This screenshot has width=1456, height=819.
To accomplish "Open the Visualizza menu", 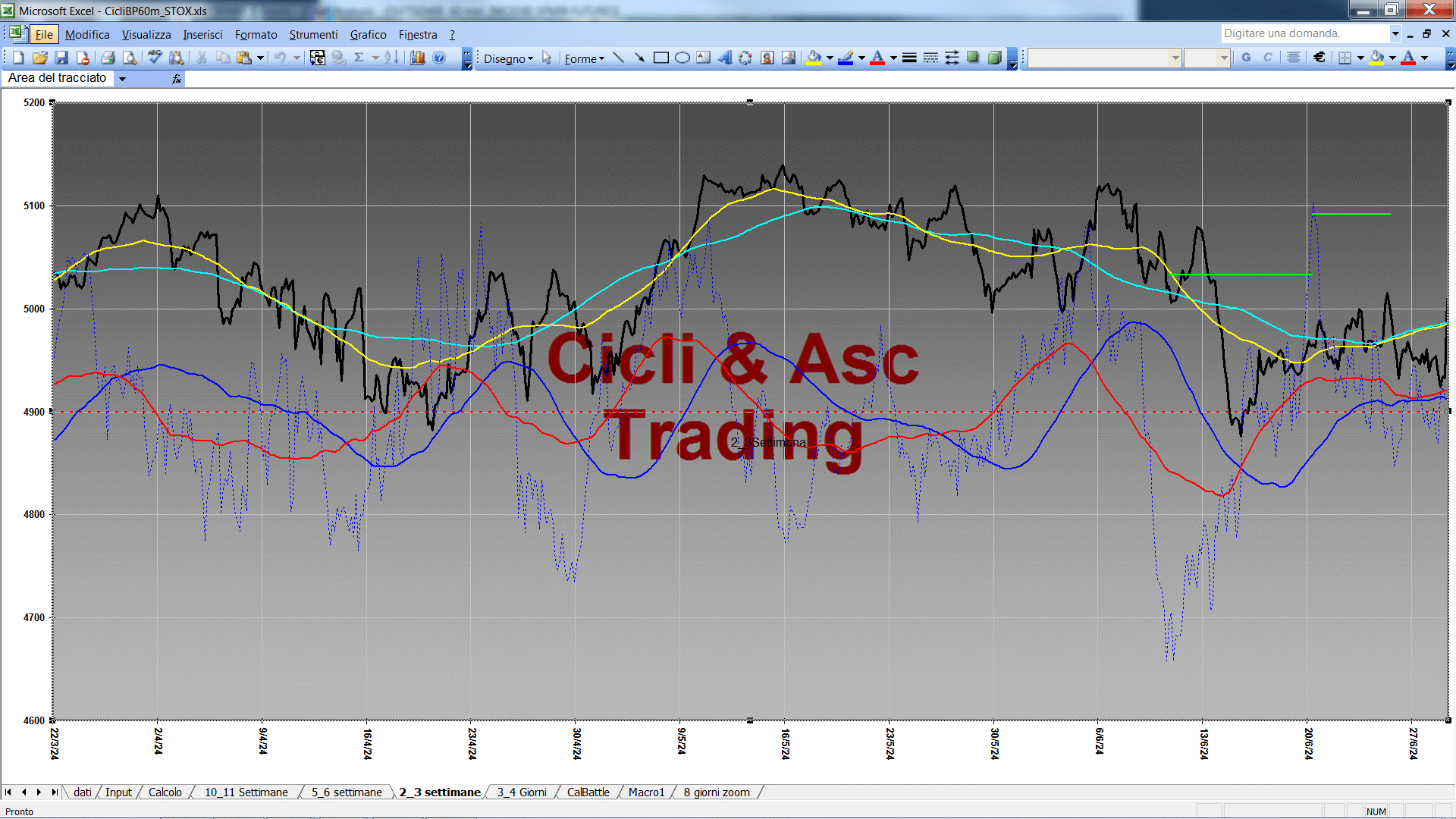I will click(146, 34).
